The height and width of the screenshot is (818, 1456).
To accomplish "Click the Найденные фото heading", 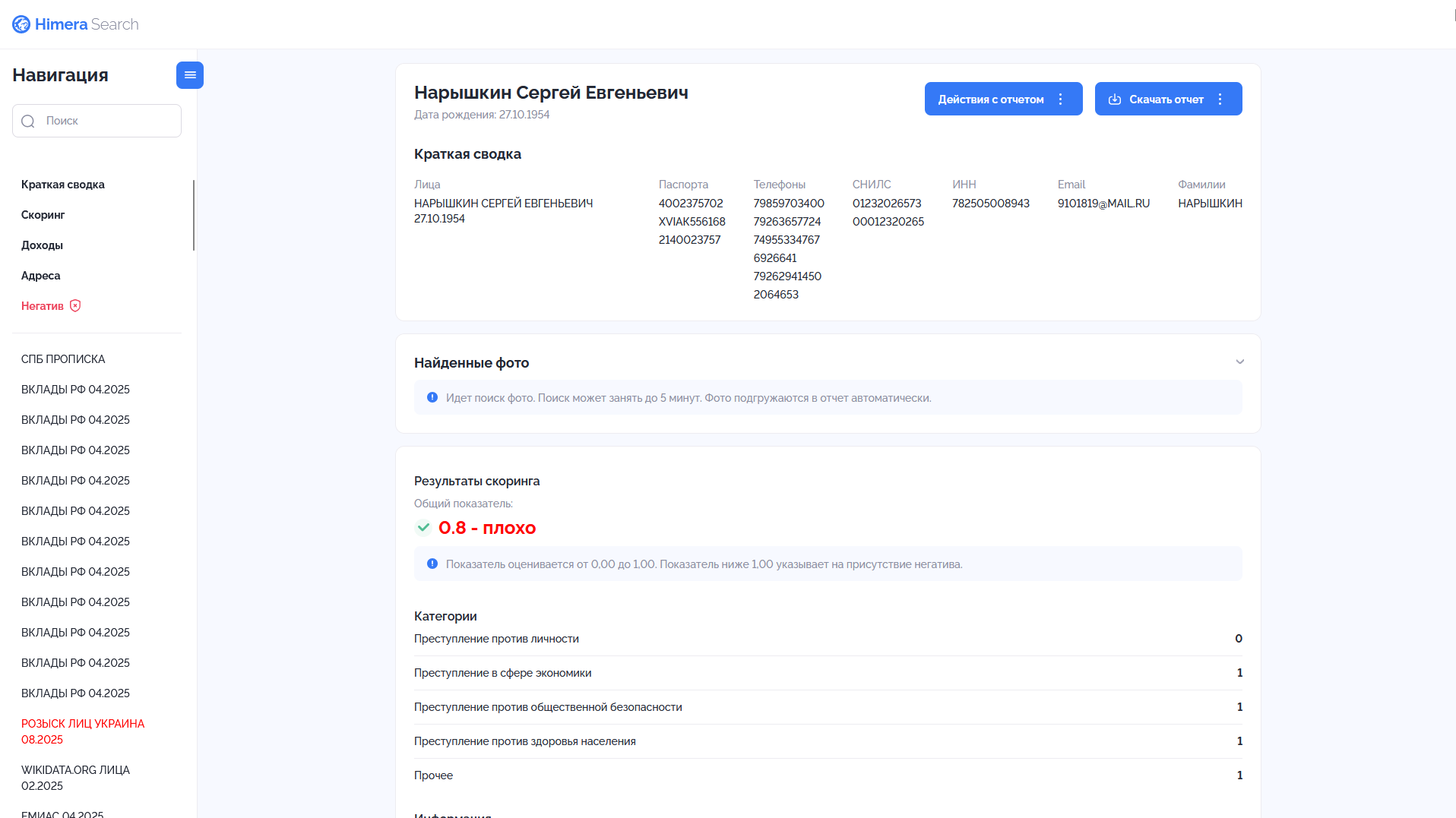I will (x=472, y=363).
